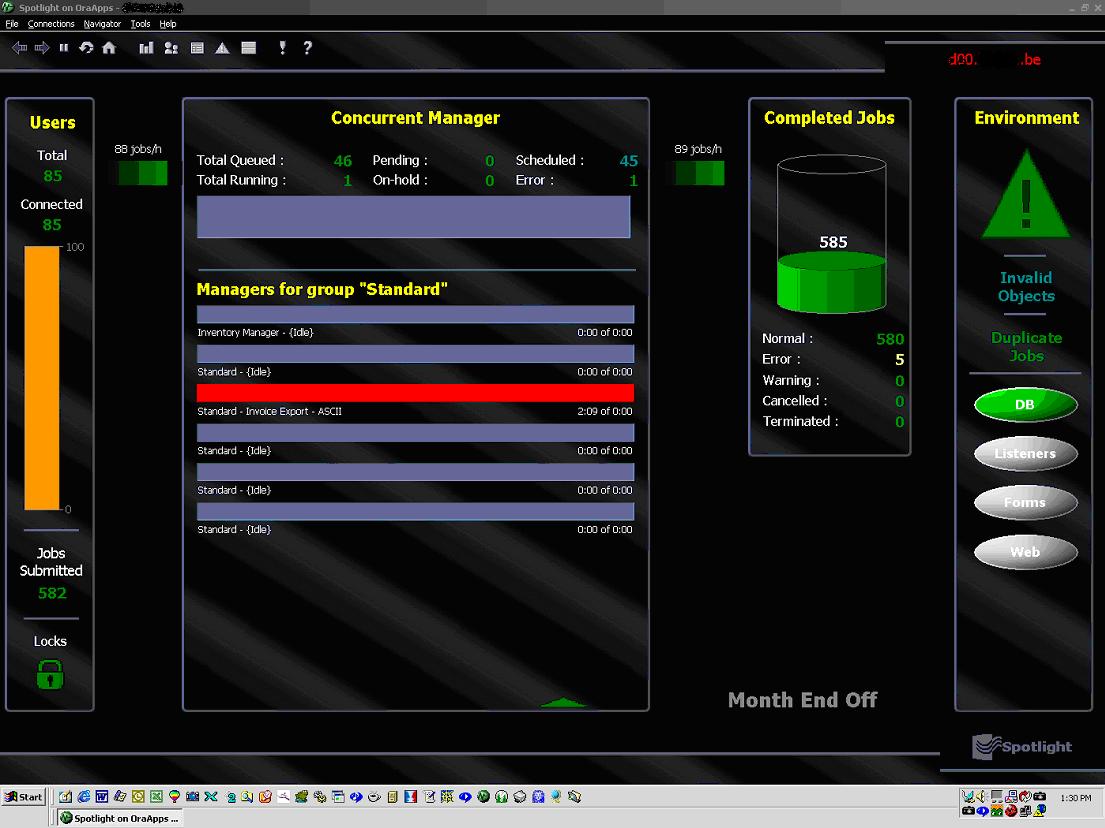Image resolution: width=1105 pixels, height=828 pixels.
Task: Click the orange Connected users gauge bar
Action: pyautogui.click(x=42, y=378)
